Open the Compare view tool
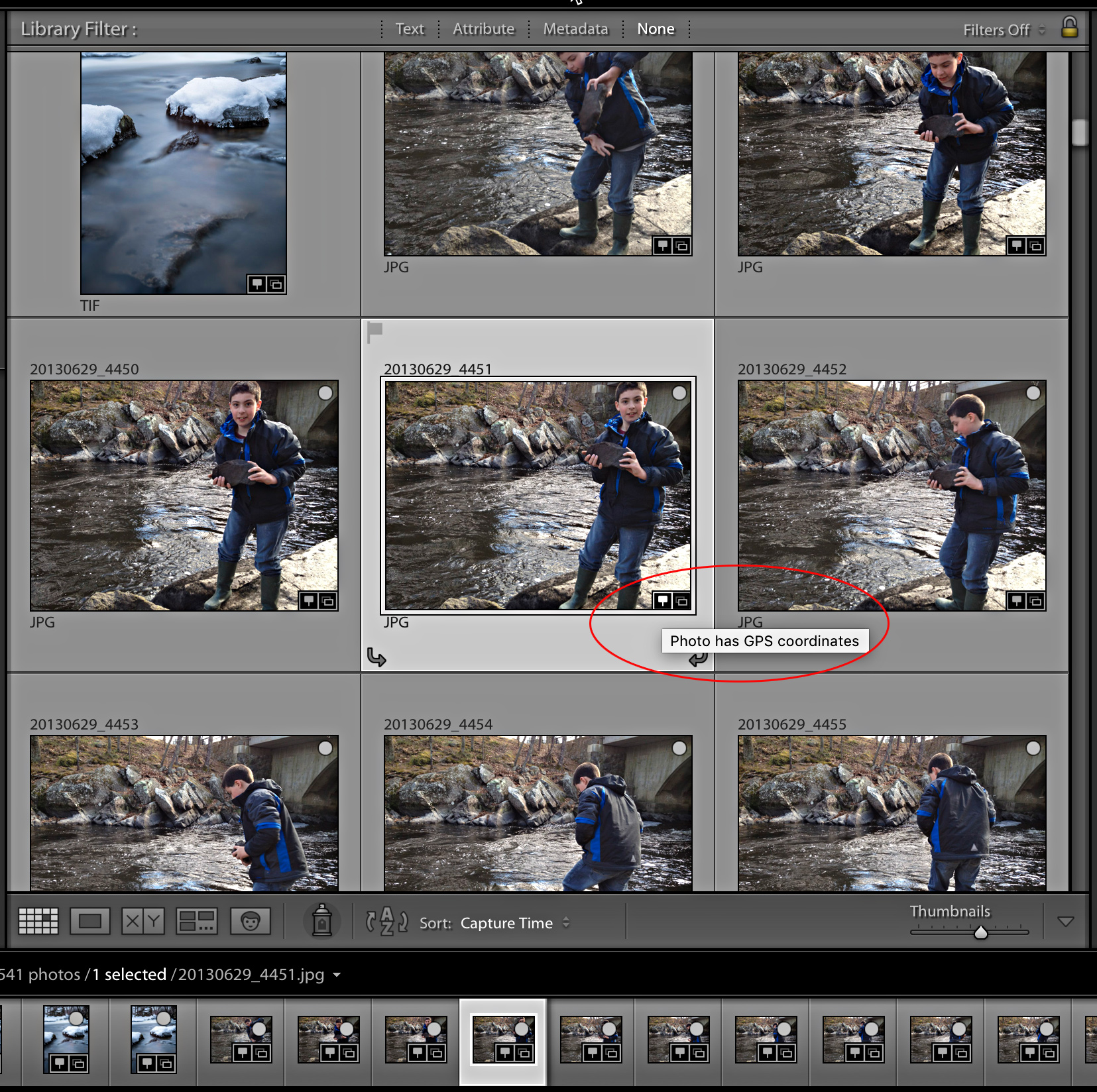This screenshot has height=1092, width=1097. (x=143, y=921)
